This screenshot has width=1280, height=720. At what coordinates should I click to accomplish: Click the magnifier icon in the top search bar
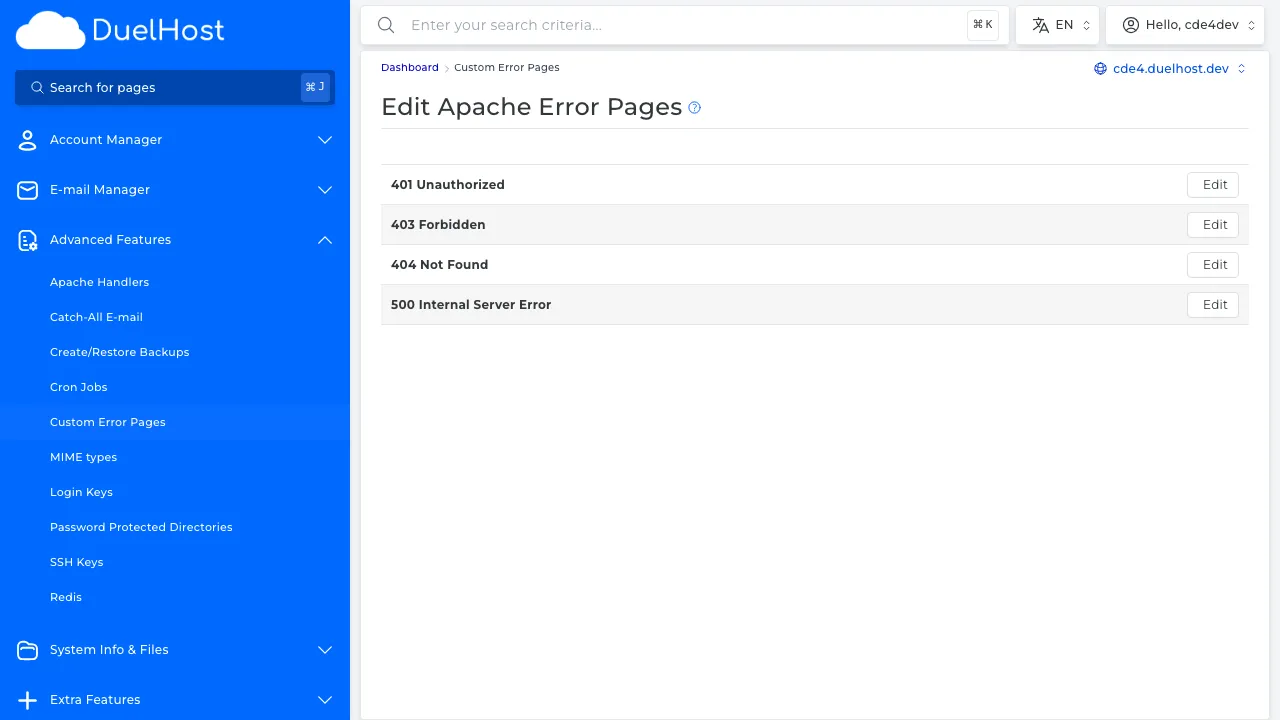pyautogui.click(x=386, y=25)
